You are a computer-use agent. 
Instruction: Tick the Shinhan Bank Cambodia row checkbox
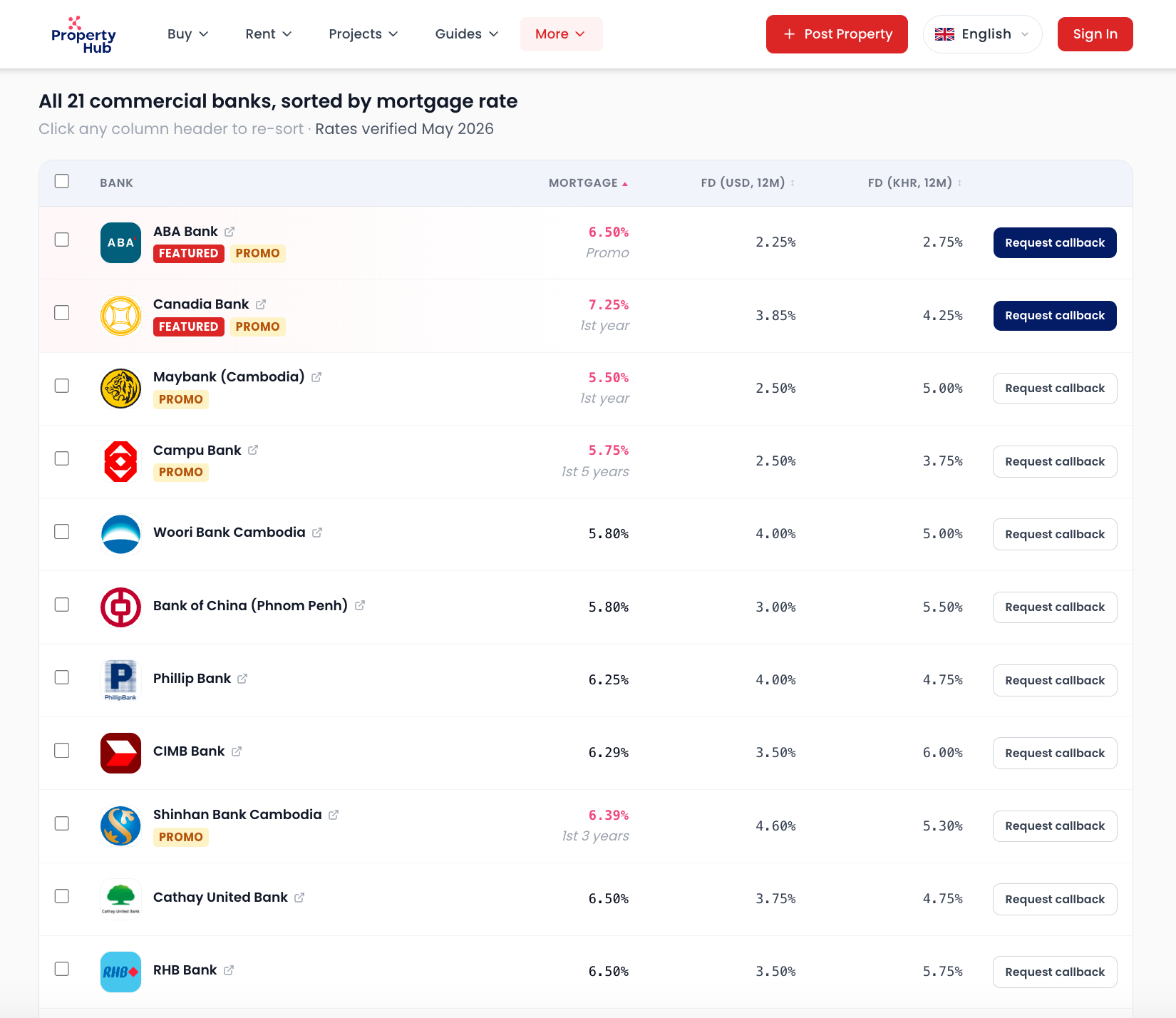point(62,823)
